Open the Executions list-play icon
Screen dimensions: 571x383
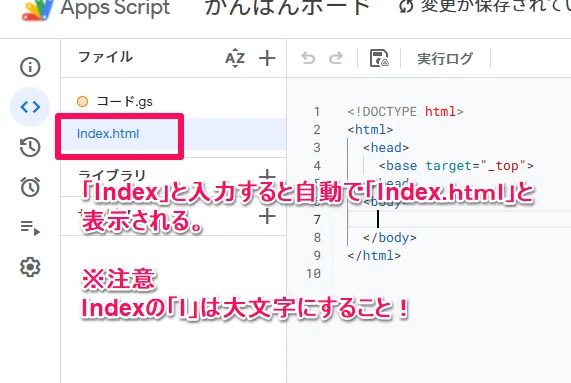coord(30,227)
